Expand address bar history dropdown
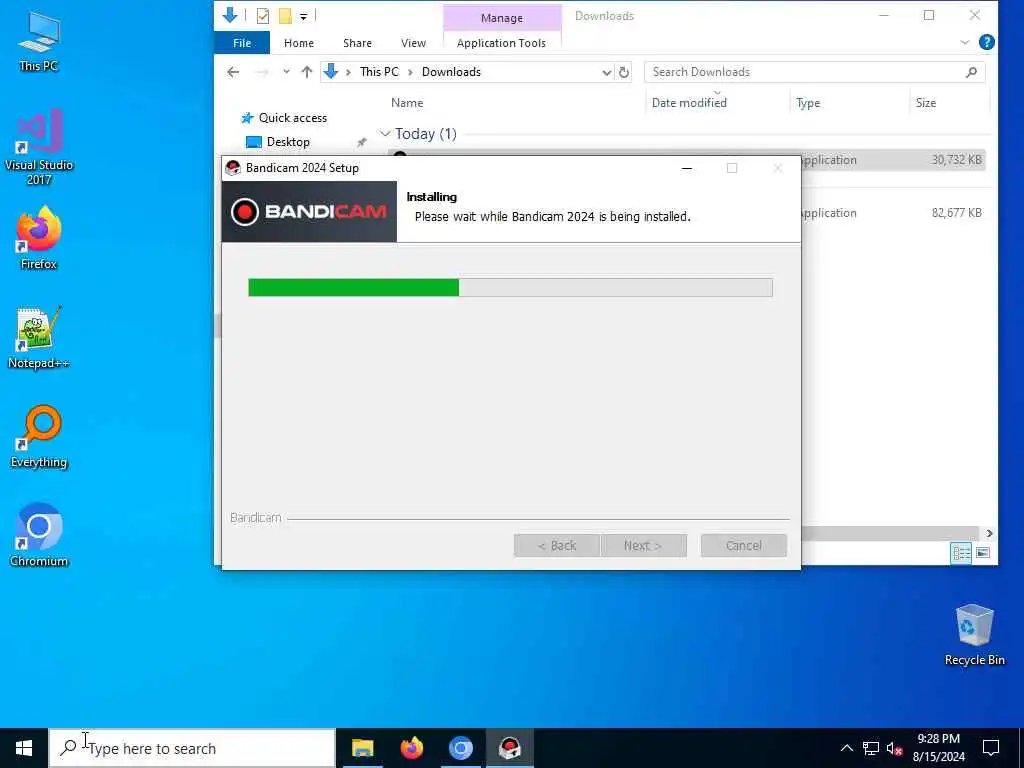The height and width of the screenshot is (768, 1024). tap(606, 72)
